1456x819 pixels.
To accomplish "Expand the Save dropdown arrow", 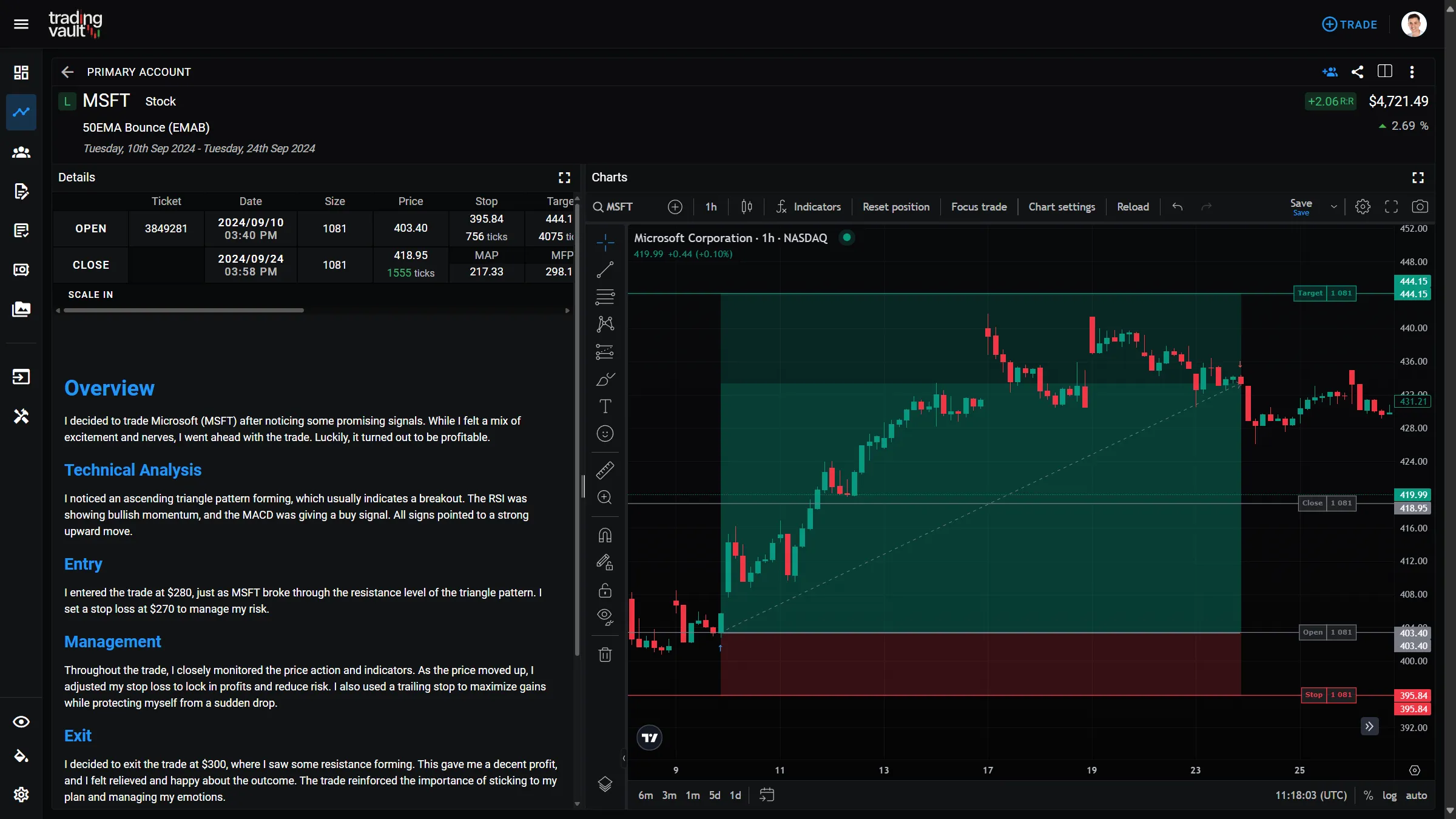I will pos(1334,207).
